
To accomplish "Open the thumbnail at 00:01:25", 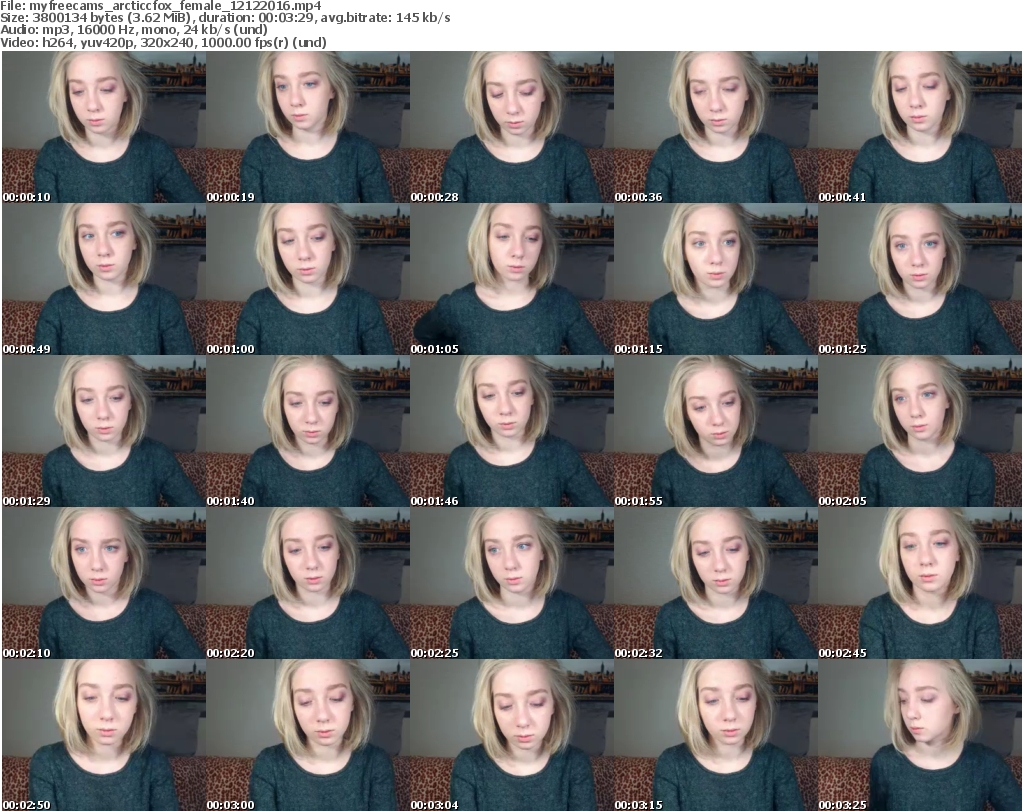I will click(x=920, y=279).
